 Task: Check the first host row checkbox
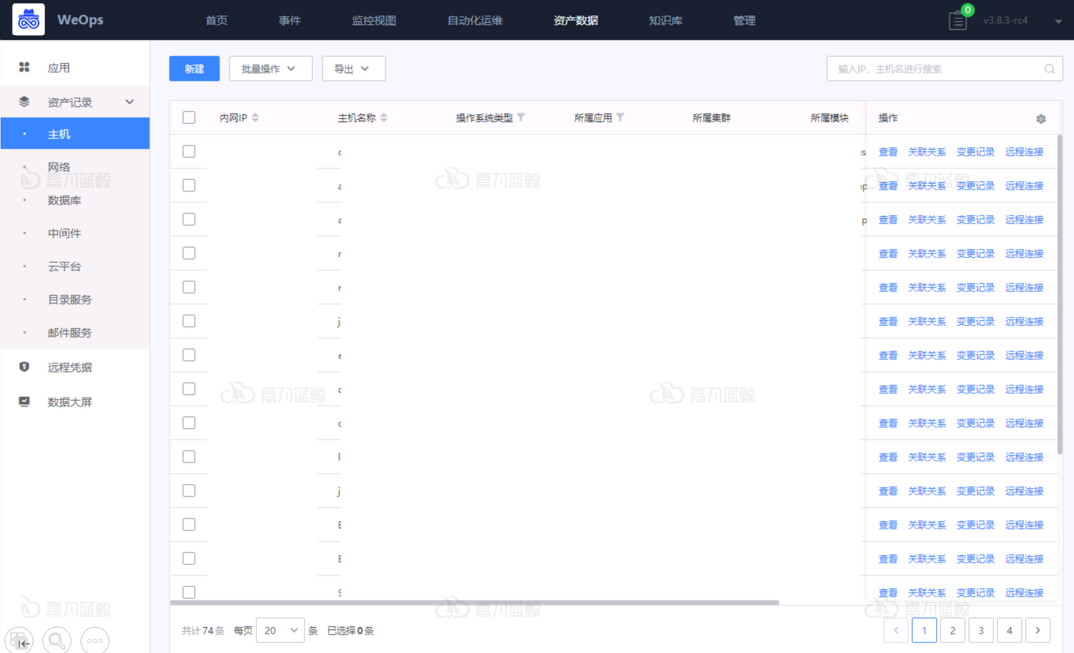188,151
